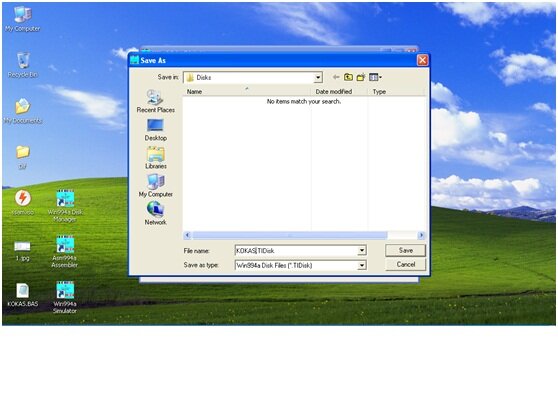Select the Asm994a Assembler shortcut
Image resolution: width=558 pixels, height=403 pixels.
pyautogui.click(x=65, y=251)
